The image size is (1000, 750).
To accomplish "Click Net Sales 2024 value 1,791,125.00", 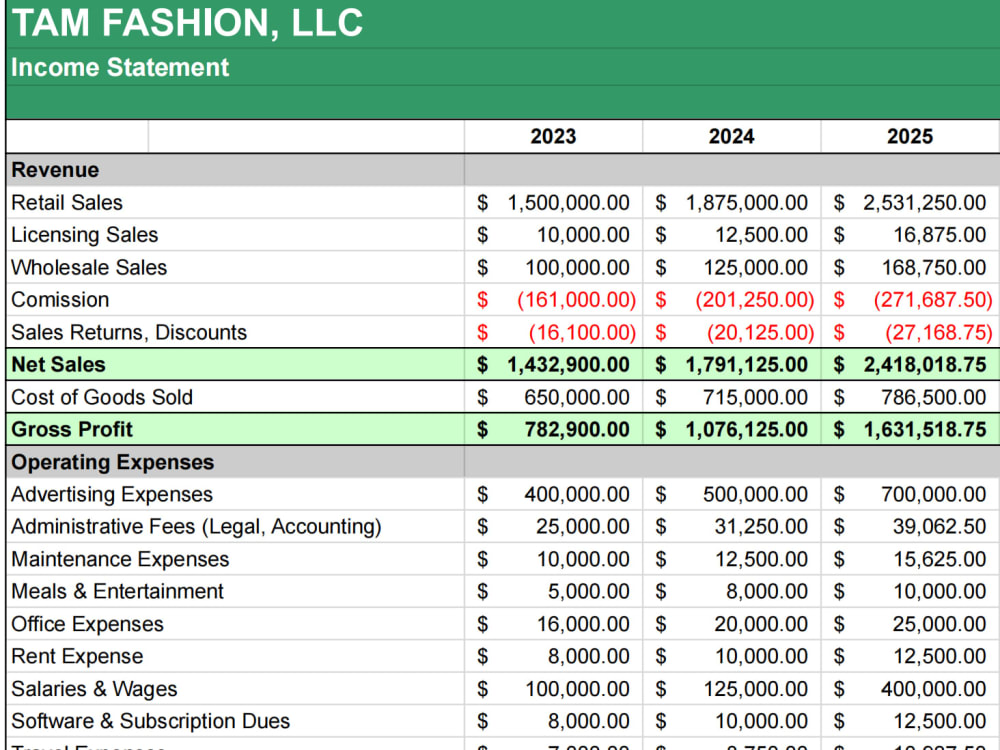I will [x=747, y=365].
